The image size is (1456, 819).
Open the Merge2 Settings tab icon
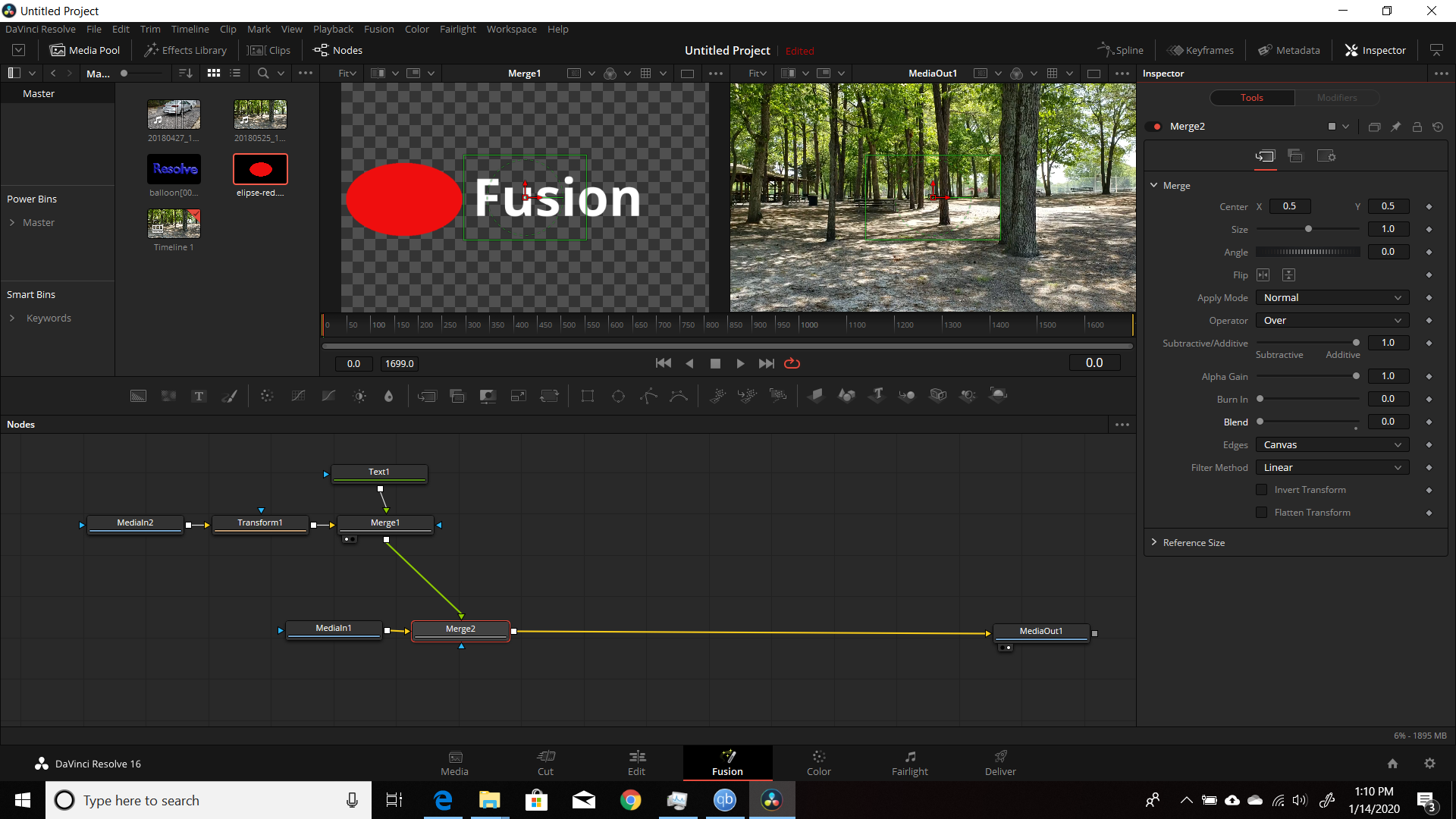1326,155
